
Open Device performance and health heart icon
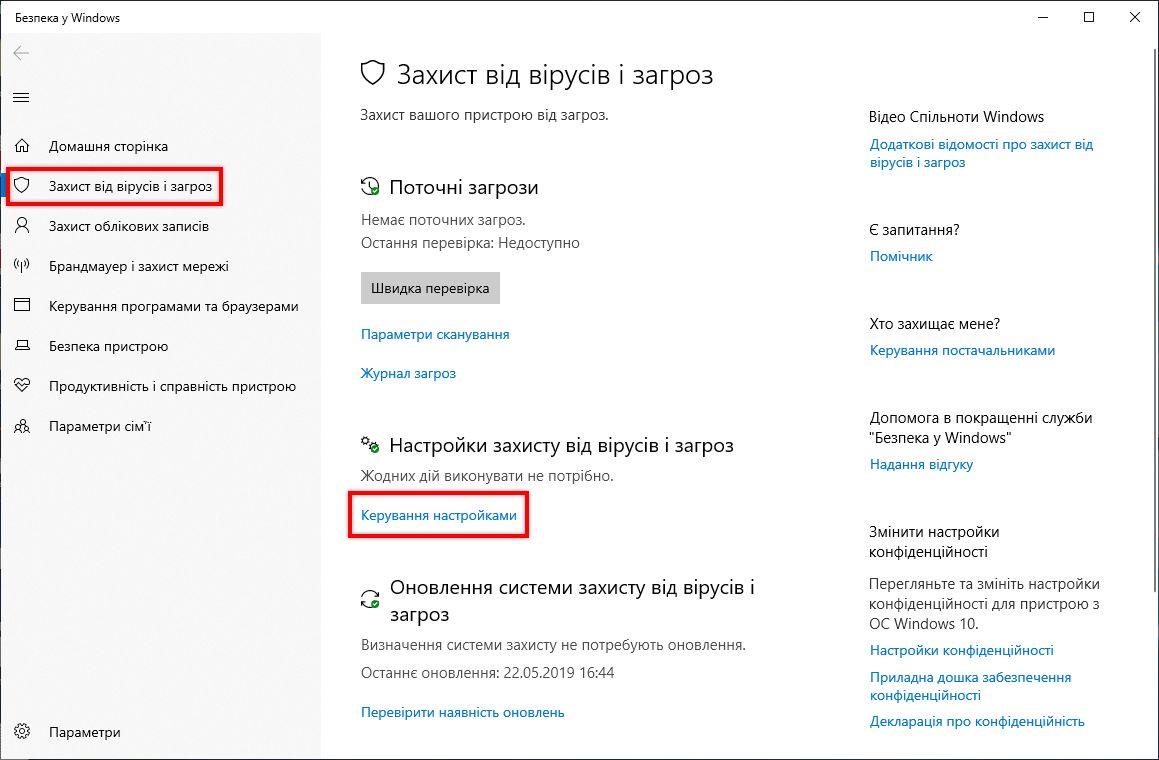pos(24,386)
